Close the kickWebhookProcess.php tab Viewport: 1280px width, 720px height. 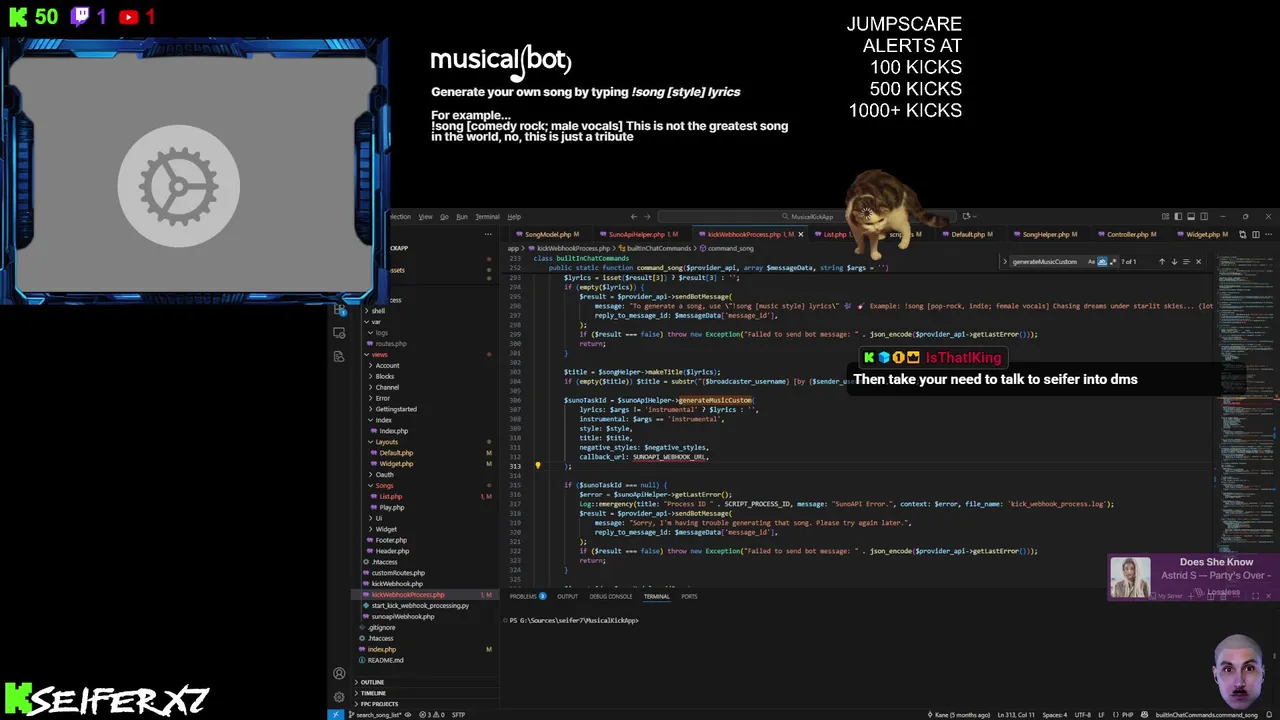click(x=800, y=234)
